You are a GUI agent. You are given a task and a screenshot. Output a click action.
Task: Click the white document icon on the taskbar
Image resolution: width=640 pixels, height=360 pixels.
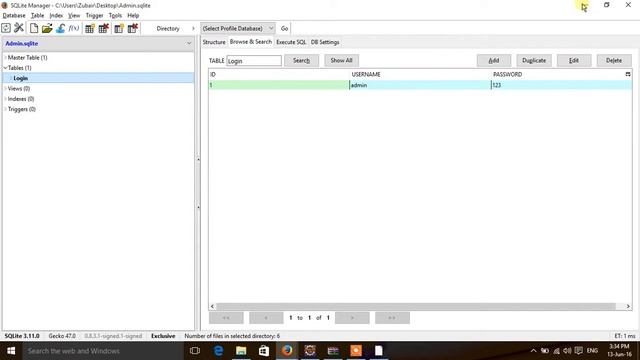[x=379, y=351]
